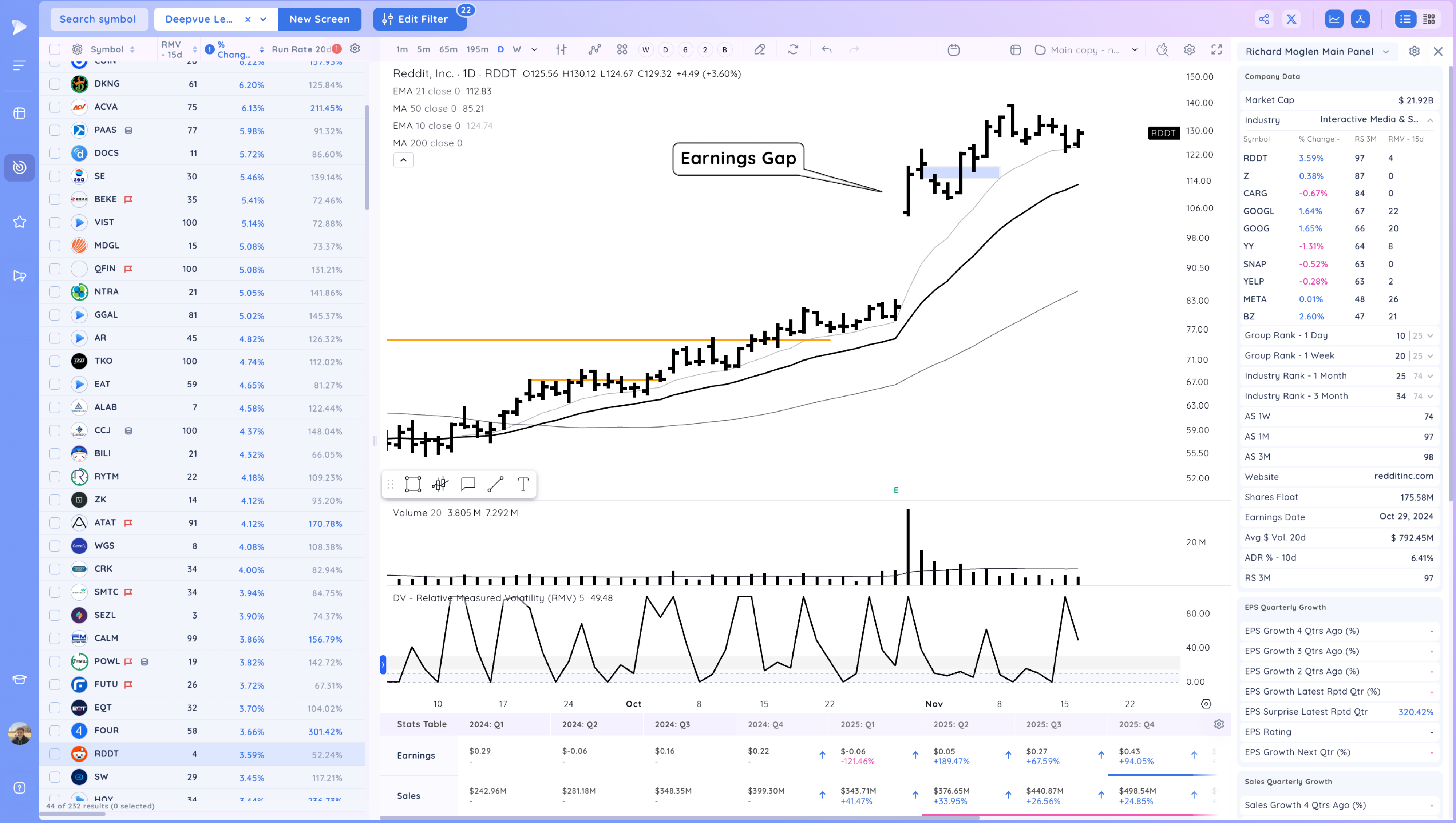
Task: Expand the Group Rank - 1 Week dropdown
Action: (1430, 356)
